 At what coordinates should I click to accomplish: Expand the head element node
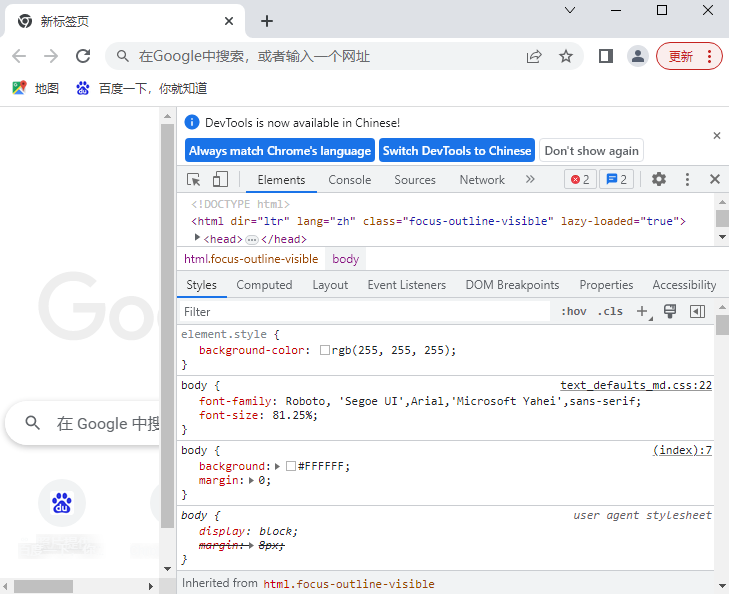(197, 238)
